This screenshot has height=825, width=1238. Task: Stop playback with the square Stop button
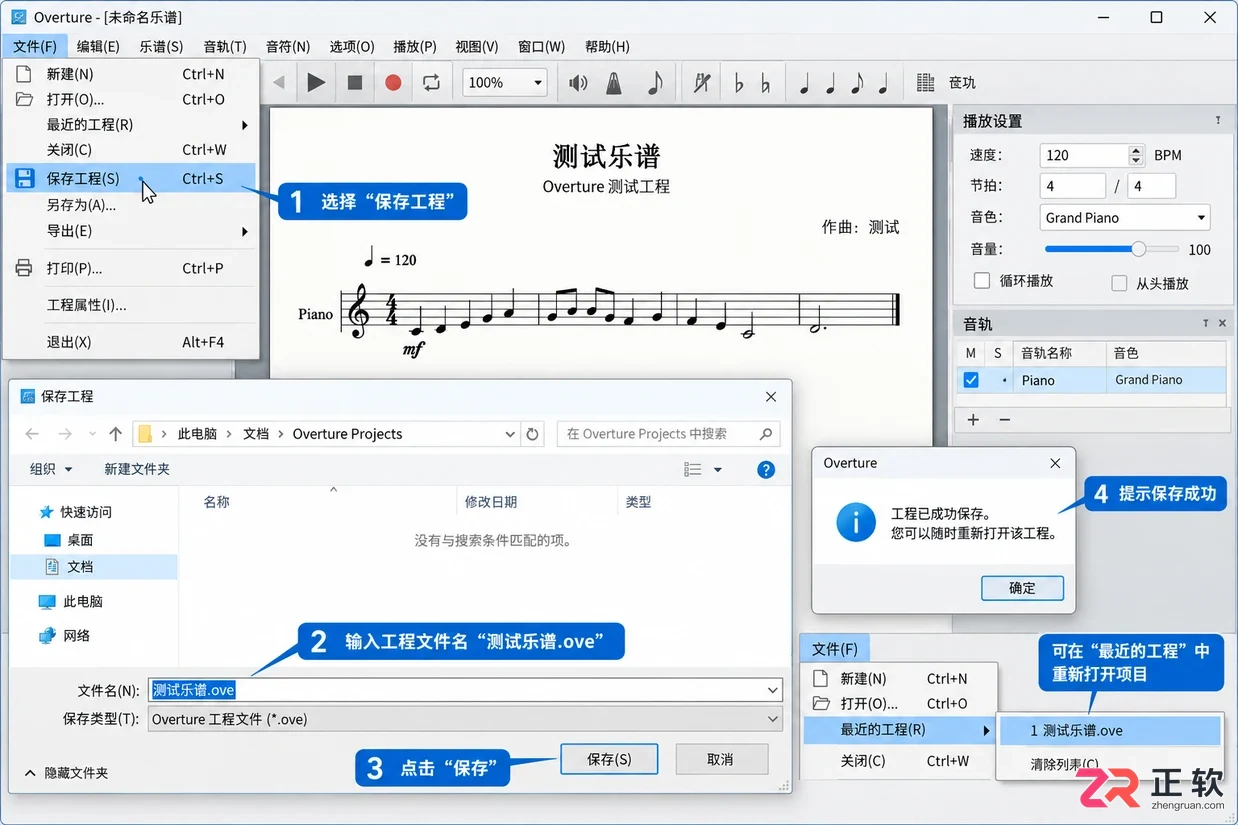[355, 83]
